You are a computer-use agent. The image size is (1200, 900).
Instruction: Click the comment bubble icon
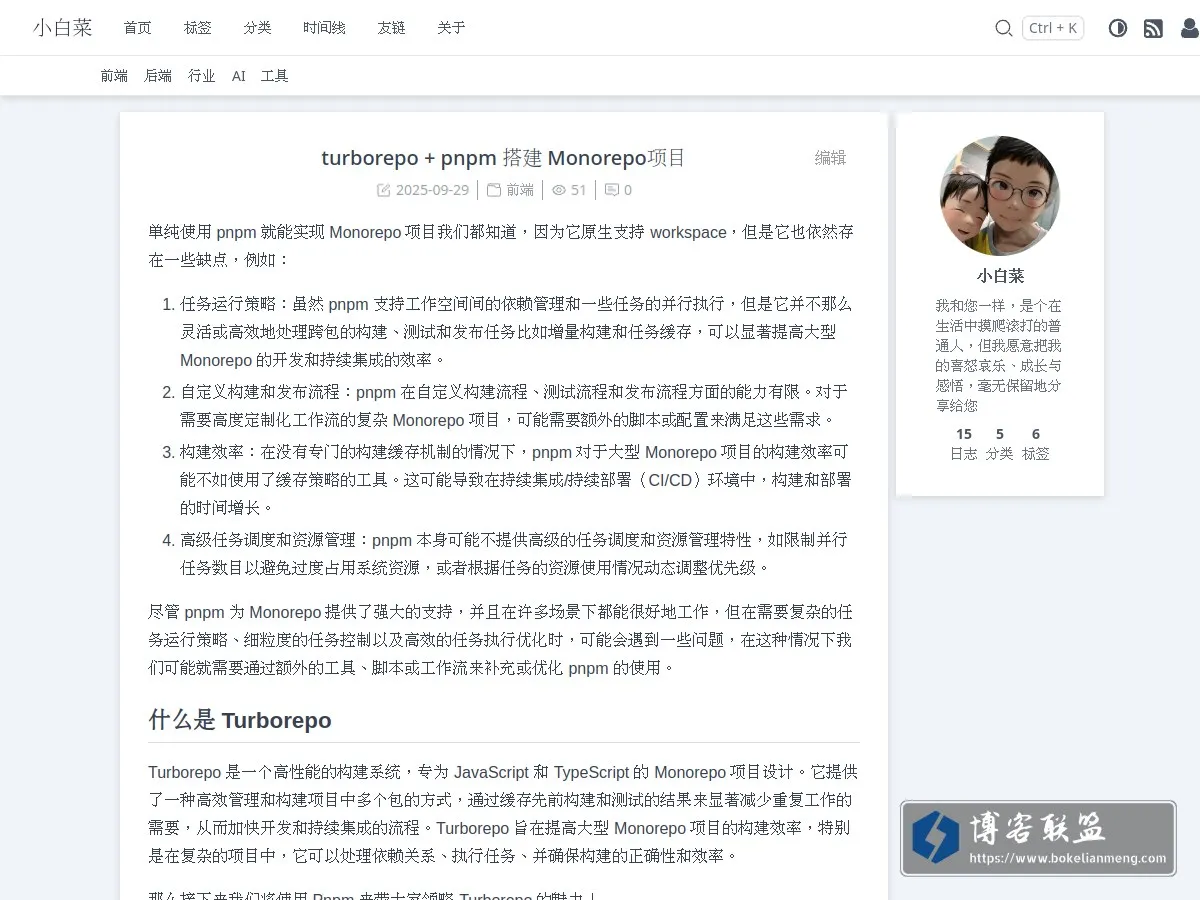[x=612, y=190]
